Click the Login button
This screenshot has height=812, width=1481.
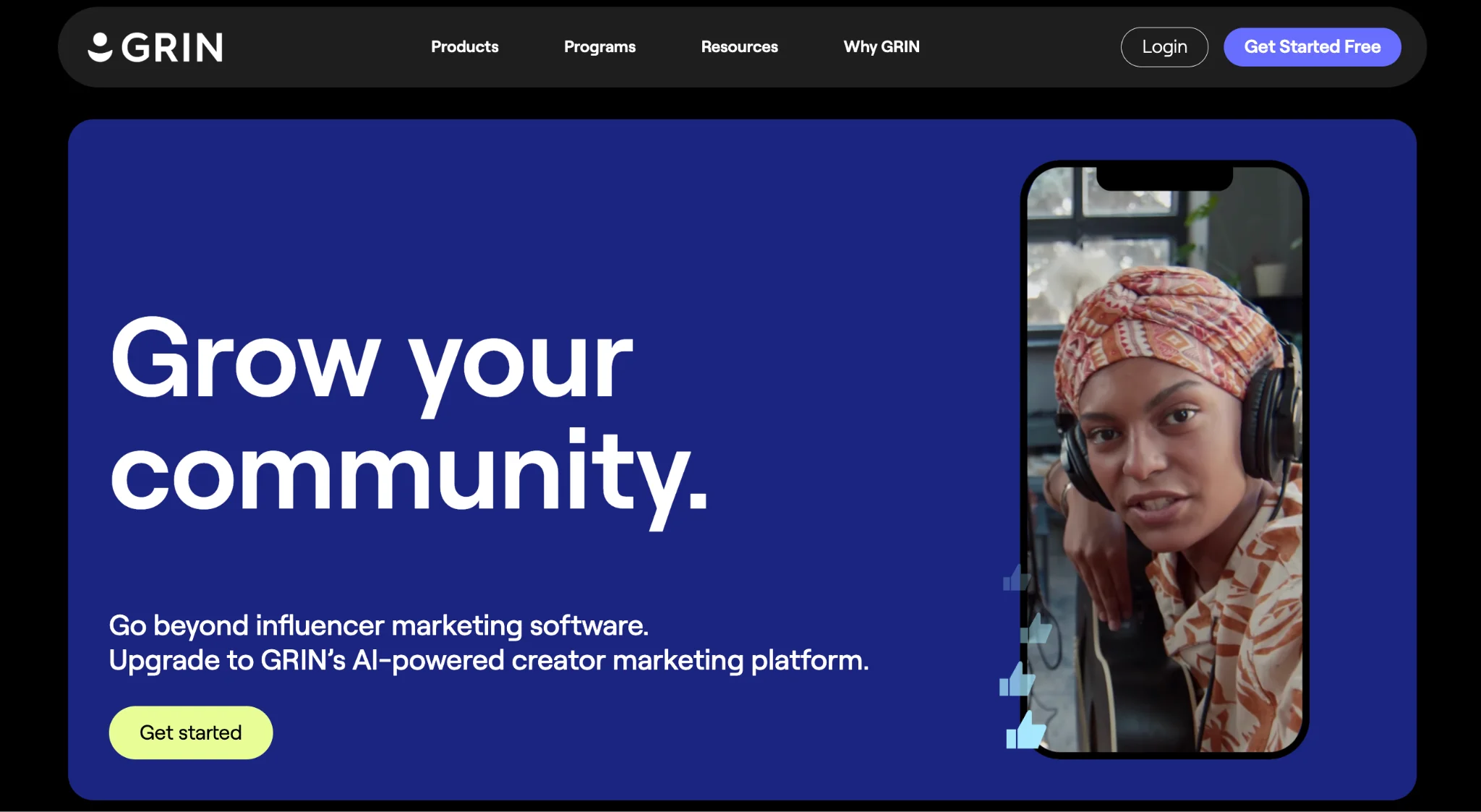pos(1164,47)
